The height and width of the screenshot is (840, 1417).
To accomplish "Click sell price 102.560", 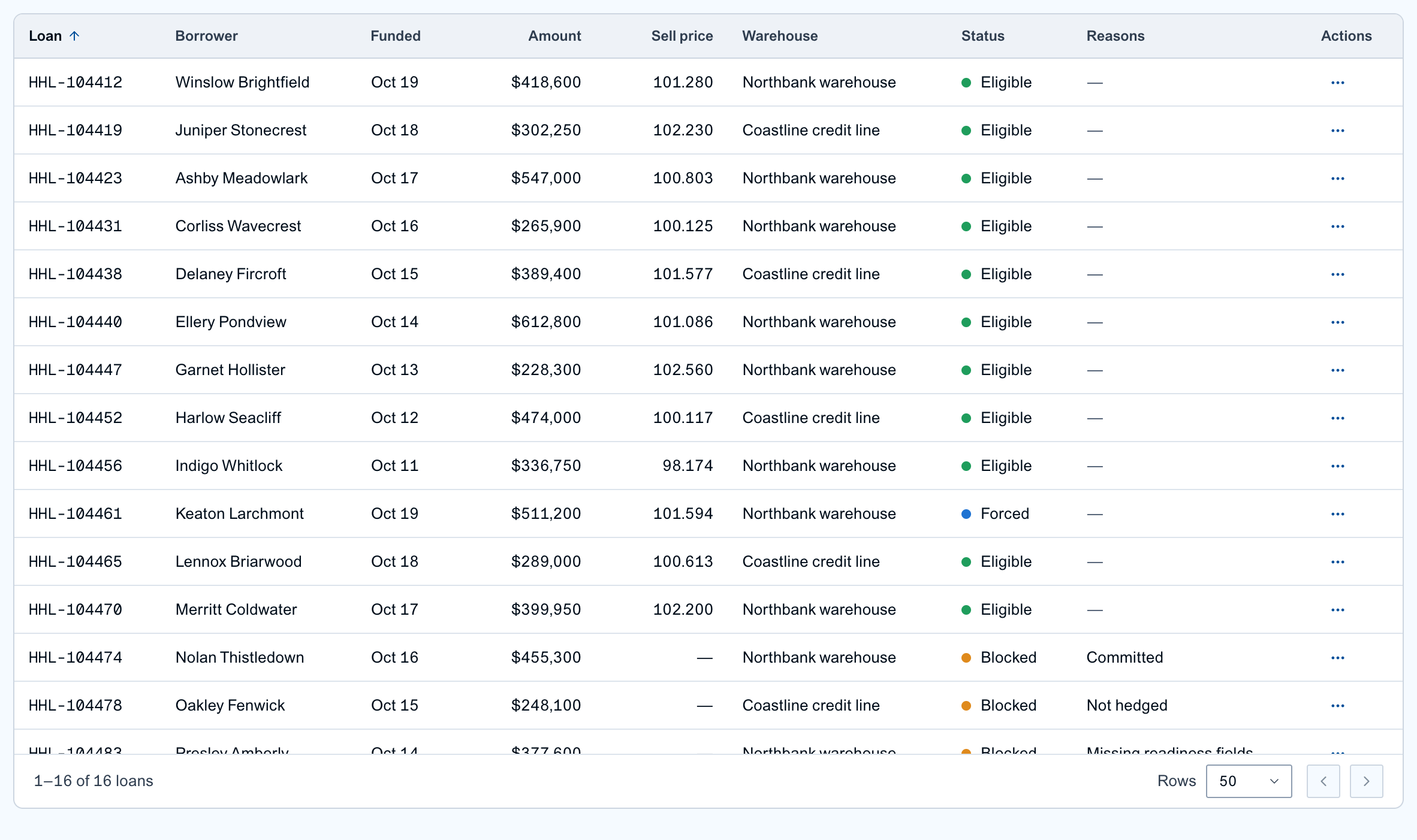I will tap(683, 370).
